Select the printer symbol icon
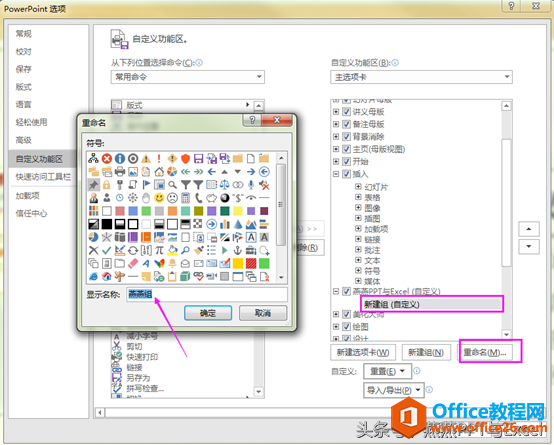Screen dimensions: 554x445 pyautogui.click(x=120, y=172)
